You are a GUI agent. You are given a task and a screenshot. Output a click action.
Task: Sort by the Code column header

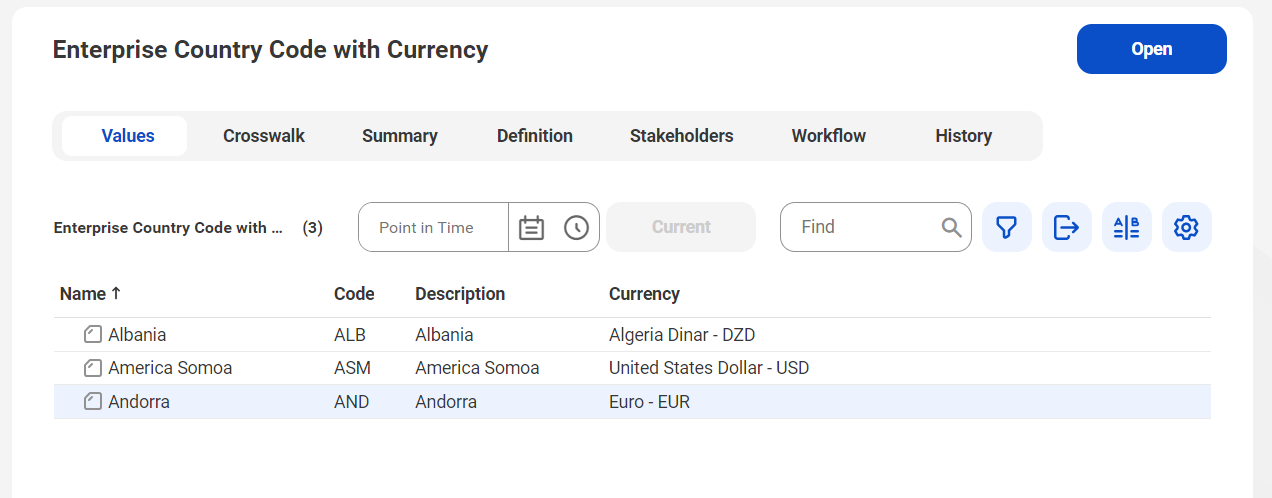pyautogui.click(x=354, y=294)
